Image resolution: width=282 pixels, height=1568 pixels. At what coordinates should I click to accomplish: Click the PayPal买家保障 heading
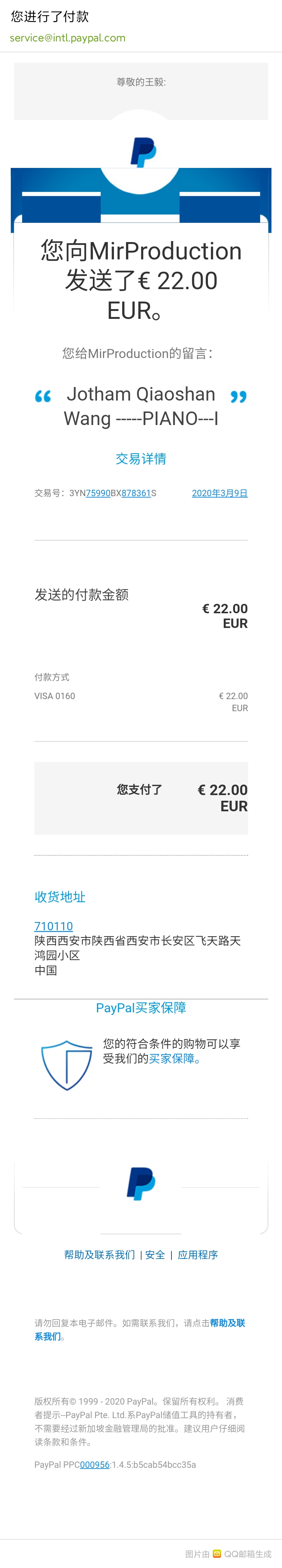pyautogui.click(x=141, y=1007)
